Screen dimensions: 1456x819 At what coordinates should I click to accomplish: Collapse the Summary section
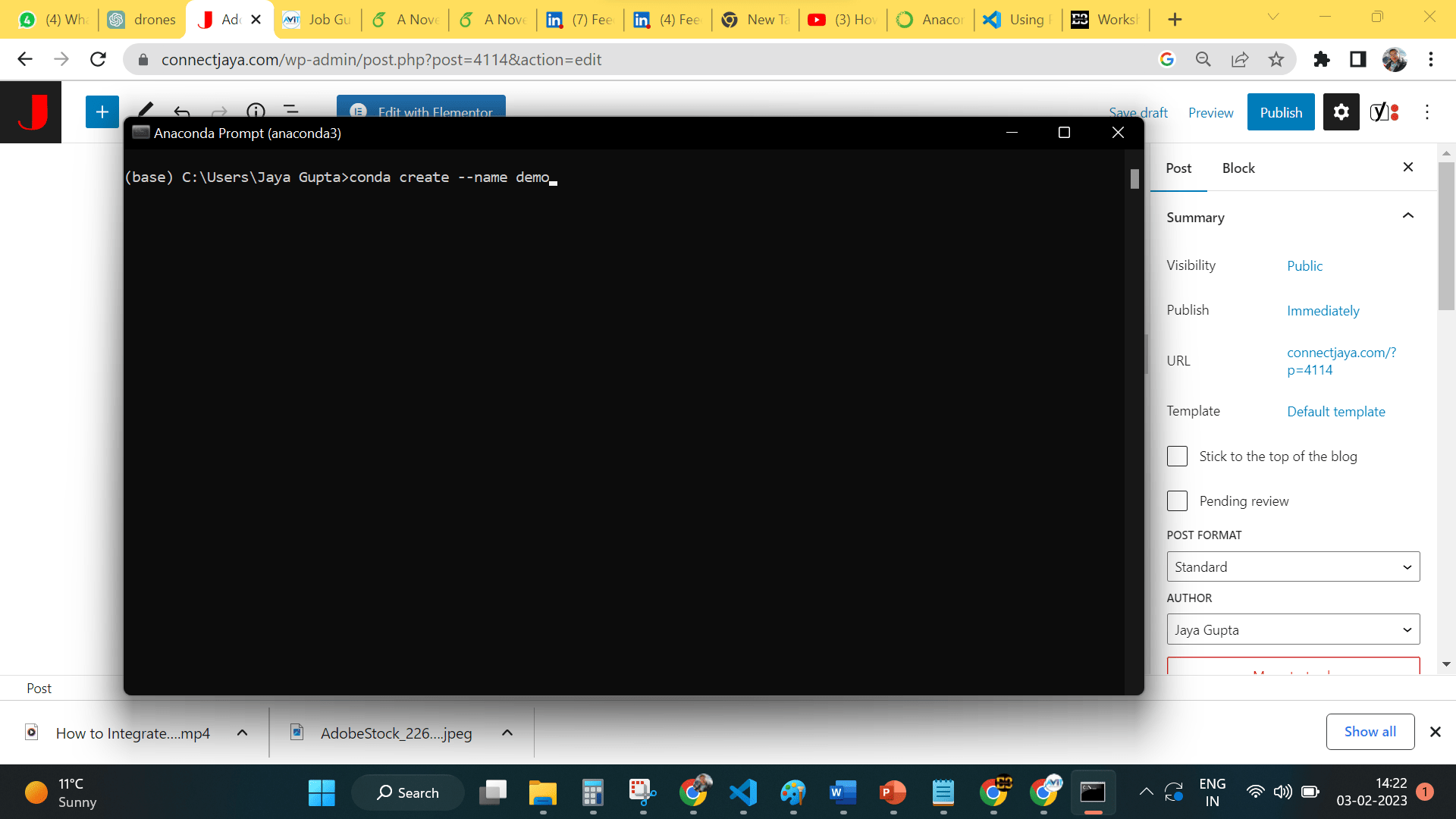click(1408, 216)
